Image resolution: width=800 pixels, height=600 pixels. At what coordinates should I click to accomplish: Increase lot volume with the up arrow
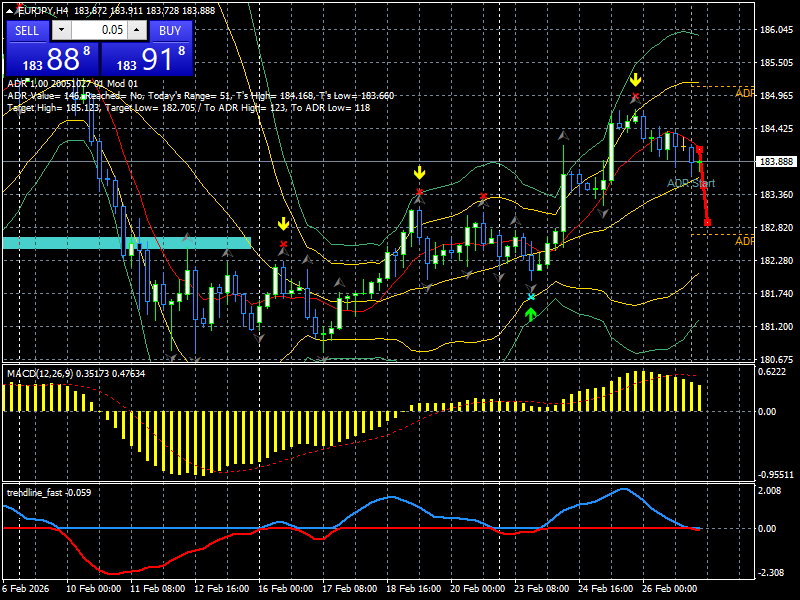137,30
